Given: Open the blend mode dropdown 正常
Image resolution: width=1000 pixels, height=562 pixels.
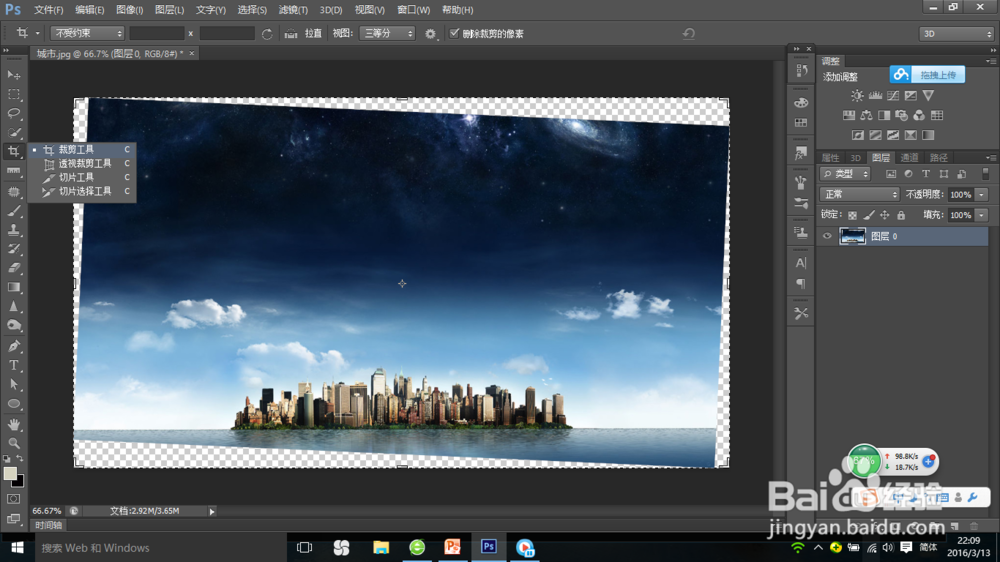Looking at the screenshot, I should click(x=859, y=194).
